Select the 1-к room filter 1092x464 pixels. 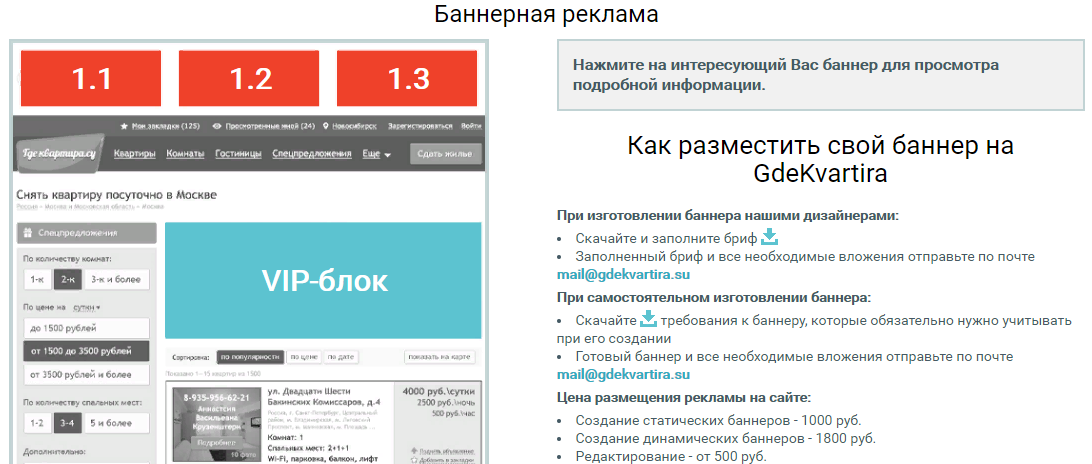37,280
